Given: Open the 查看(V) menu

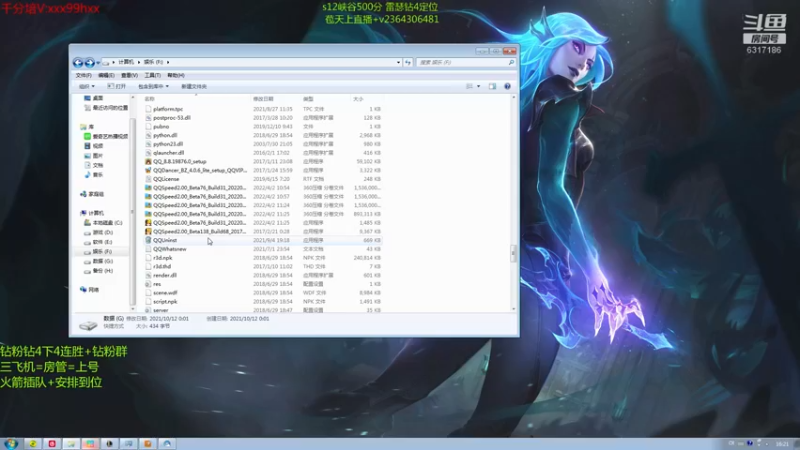Looking at the screenshot, I should point(129,76).
